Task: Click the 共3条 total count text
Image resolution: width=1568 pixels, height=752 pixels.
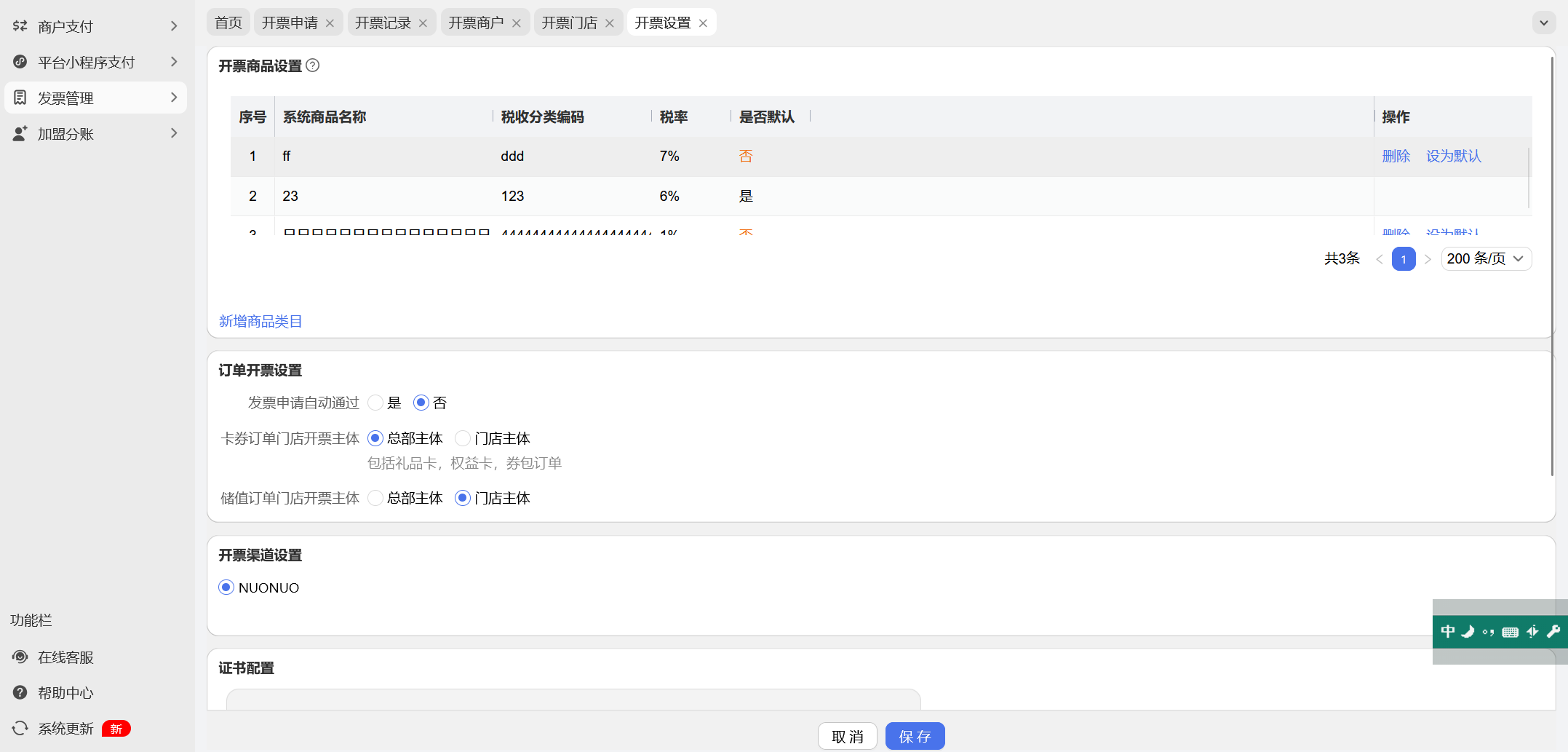Action: click(1342, 258)
